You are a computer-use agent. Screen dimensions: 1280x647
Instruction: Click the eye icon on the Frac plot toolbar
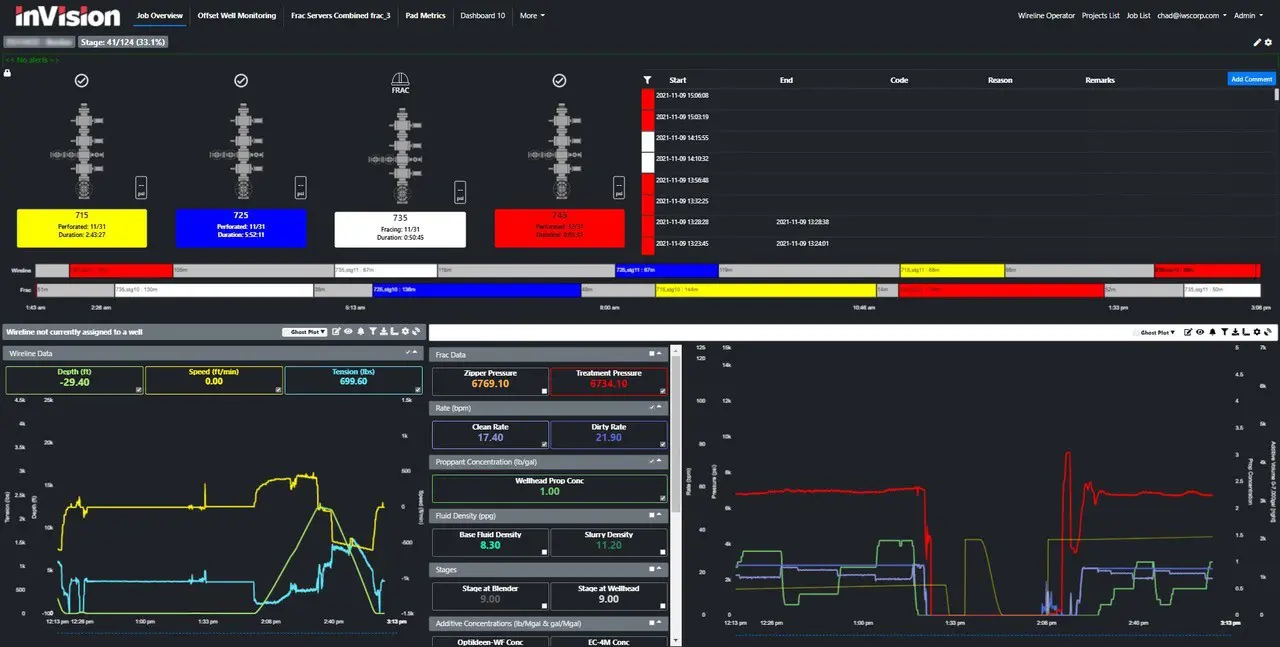pos(1200,332)
